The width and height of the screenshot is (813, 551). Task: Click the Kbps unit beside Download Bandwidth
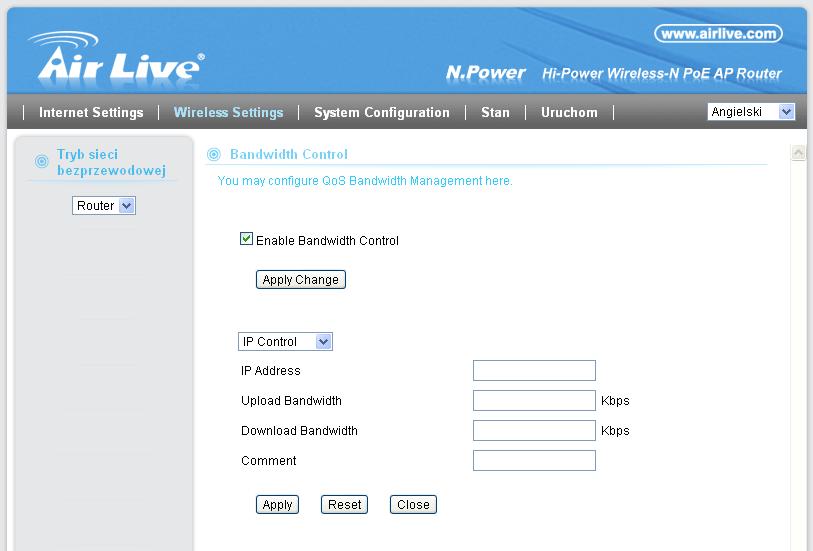[x=615, y=431]
